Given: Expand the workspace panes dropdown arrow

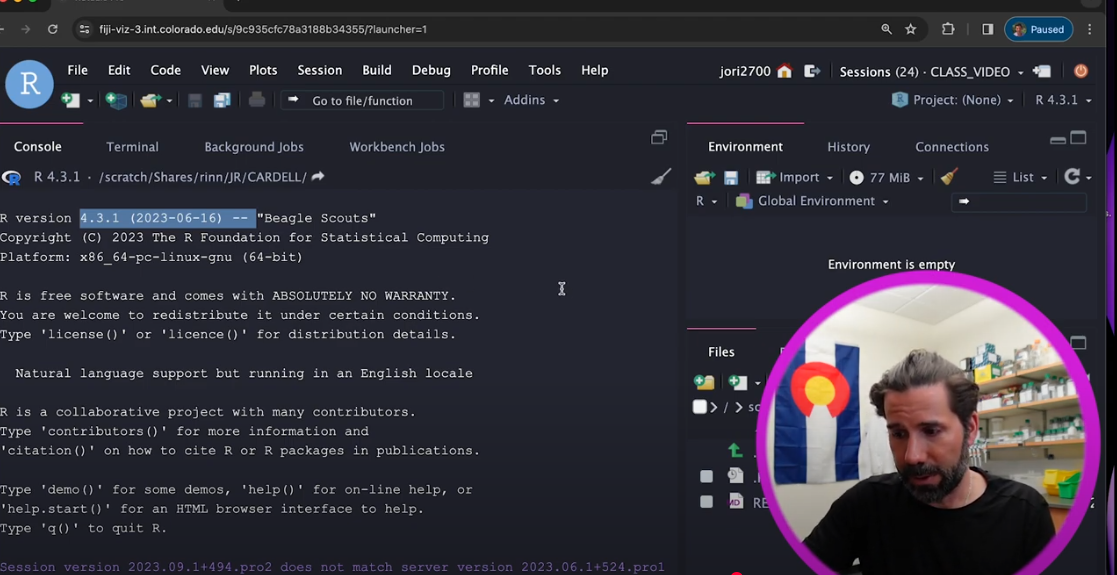Looking at the screenshot, I should pyautogui.click(x=491, y=101).
